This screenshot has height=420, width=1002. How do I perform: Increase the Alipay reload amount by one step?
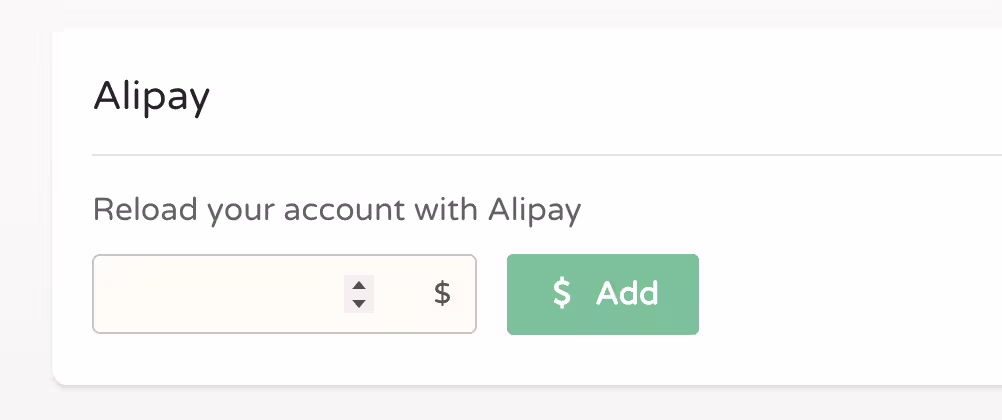point(359,285)
